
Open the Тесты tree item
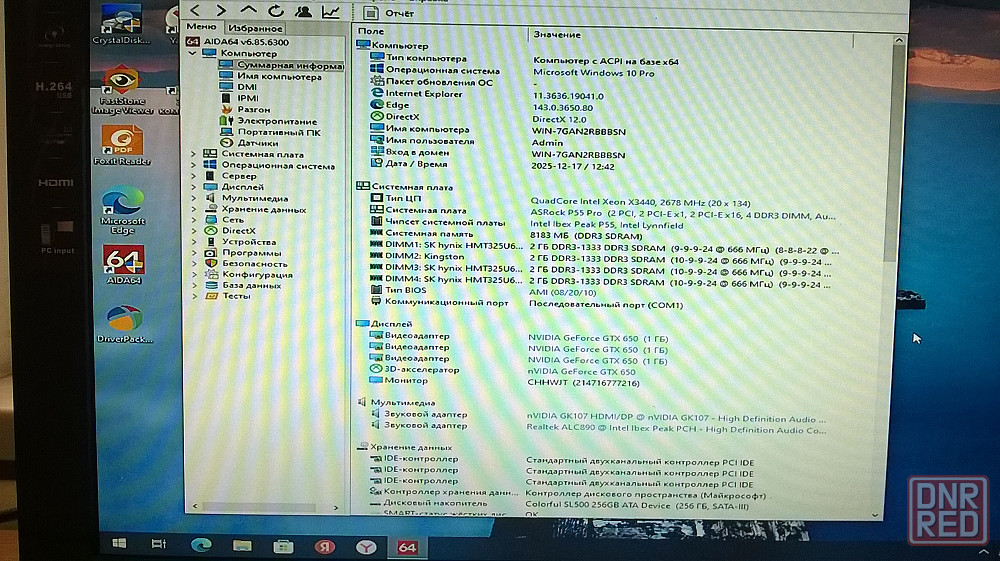coord(236,296)
